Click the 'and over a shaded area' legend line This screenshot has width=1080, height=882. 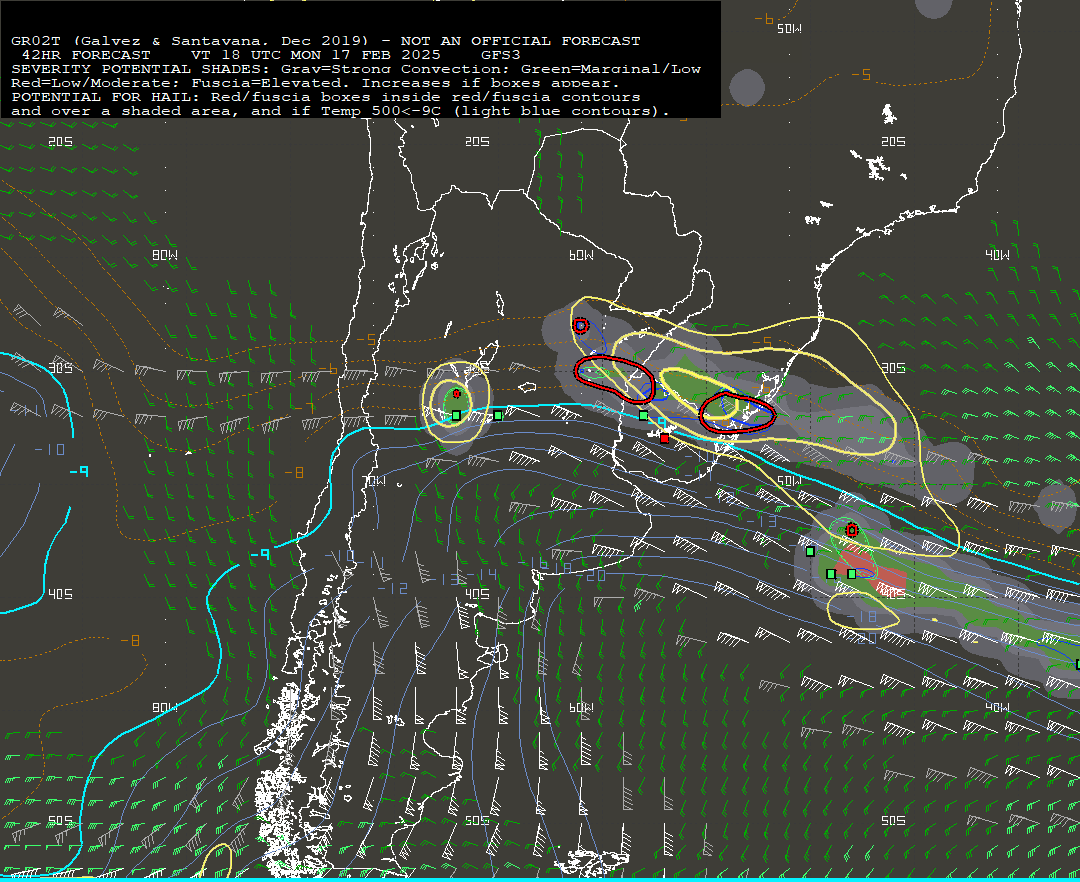pos(340,111)
